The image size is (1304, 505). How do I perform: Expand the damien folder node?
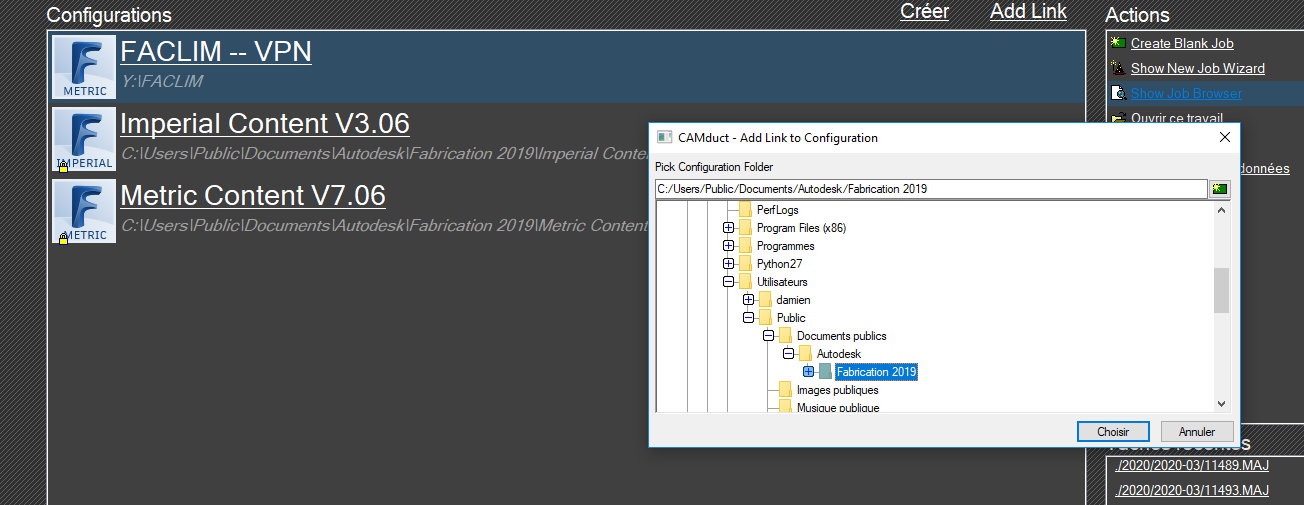pos(749,300)
